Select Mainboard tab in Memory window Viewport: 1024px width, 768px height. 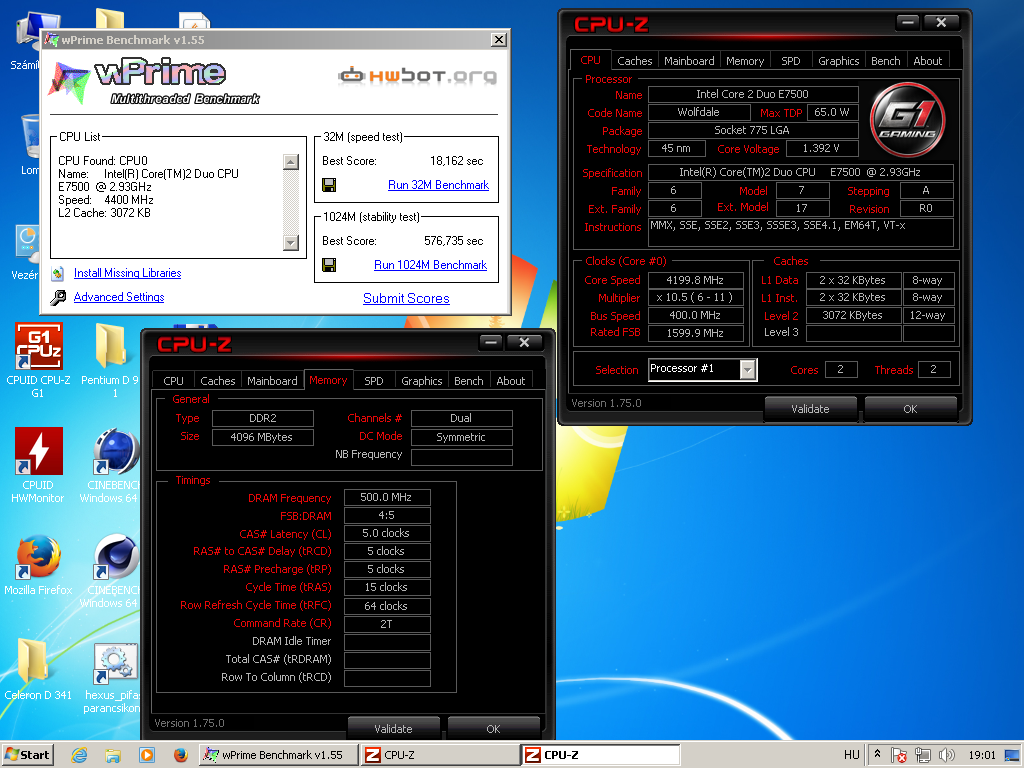(272, 381)
